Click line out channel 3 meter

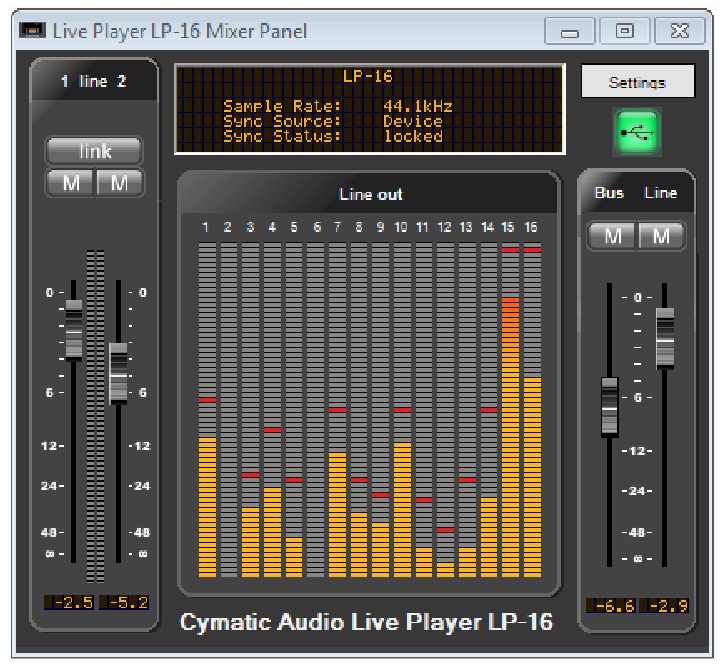tap(250, 410)
